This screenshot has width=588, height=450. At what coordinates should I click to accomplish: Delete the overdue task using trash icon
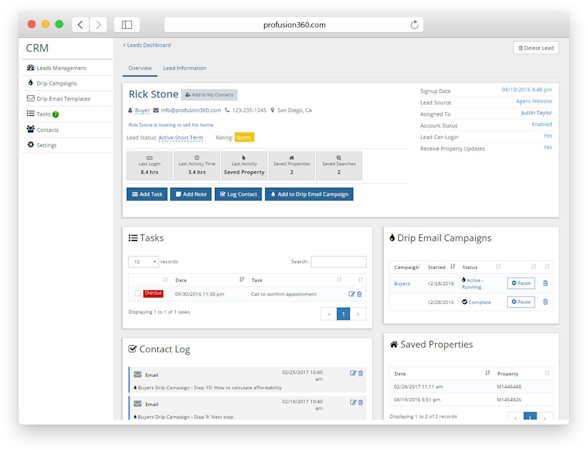pos(359,294)
